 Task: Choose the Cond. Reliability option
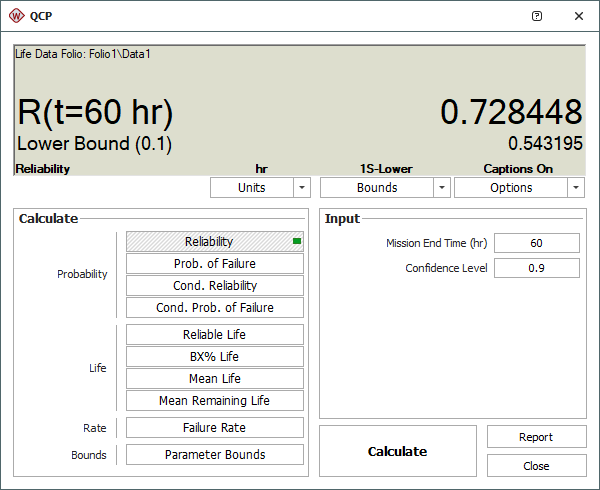pos(215,286)
